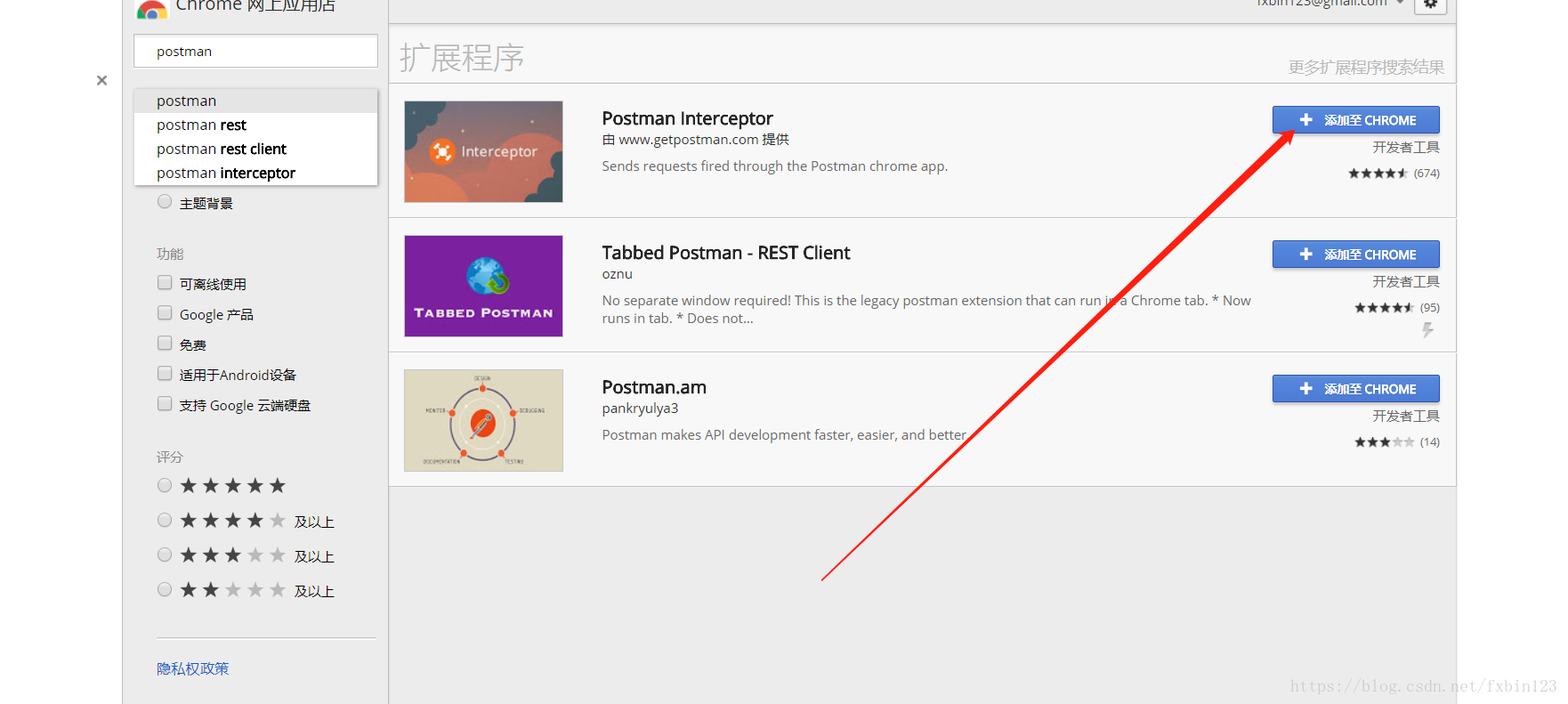The width and height of the screenshot is (1568, 704).
Task: Close the search panel with X
Action: (102, 80)
